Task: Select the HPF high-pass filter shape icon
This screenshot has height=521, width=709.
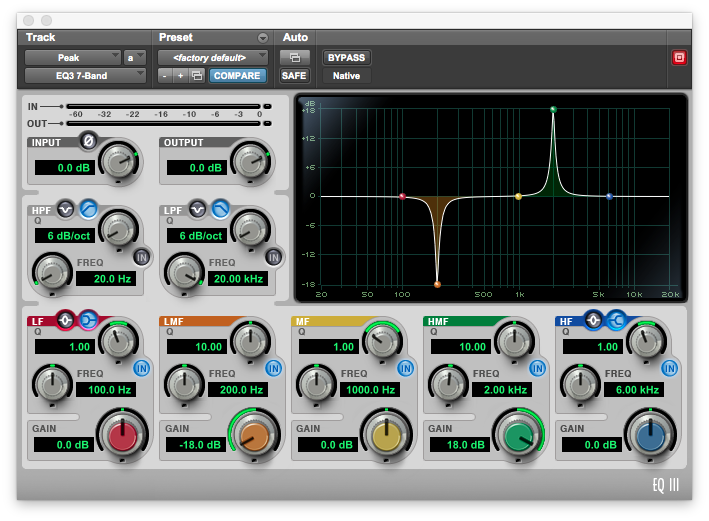Action: pos(87,208)
